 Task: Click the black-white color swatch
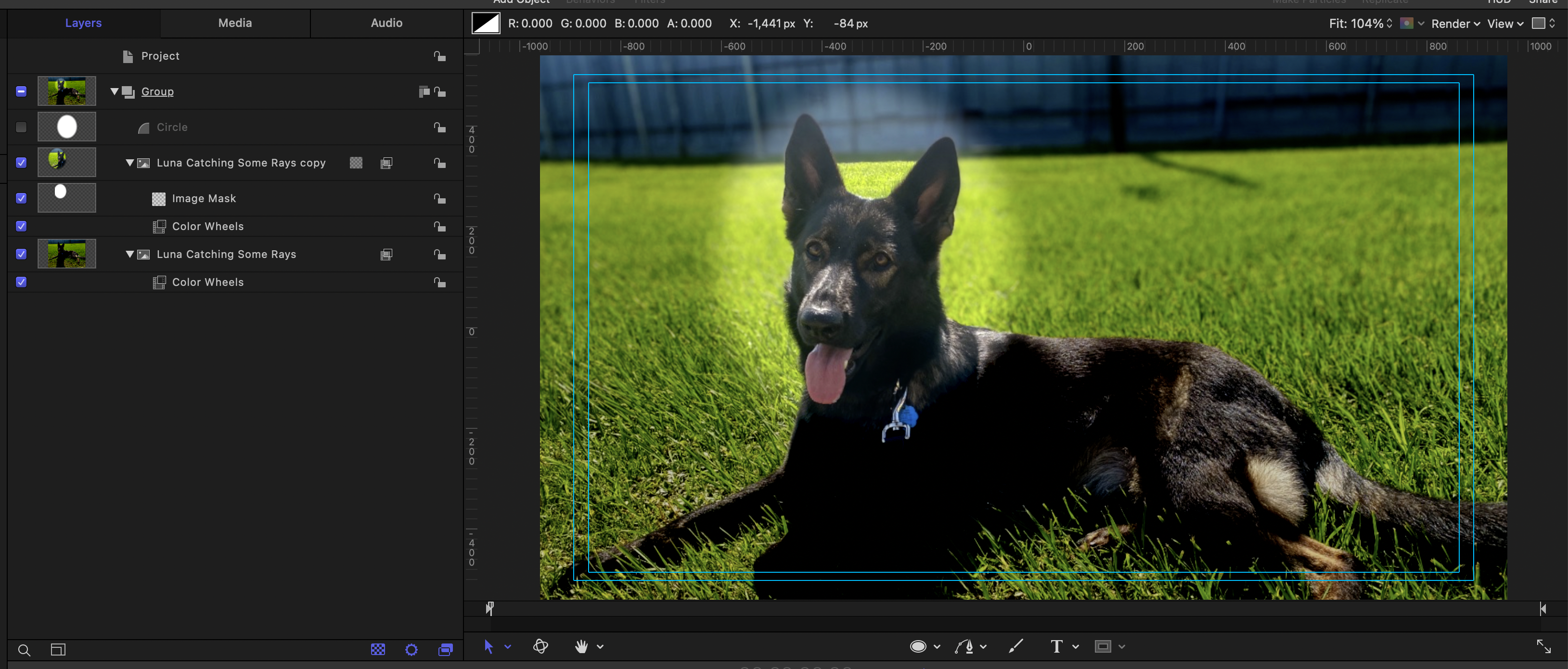click(x=486, y=24)
